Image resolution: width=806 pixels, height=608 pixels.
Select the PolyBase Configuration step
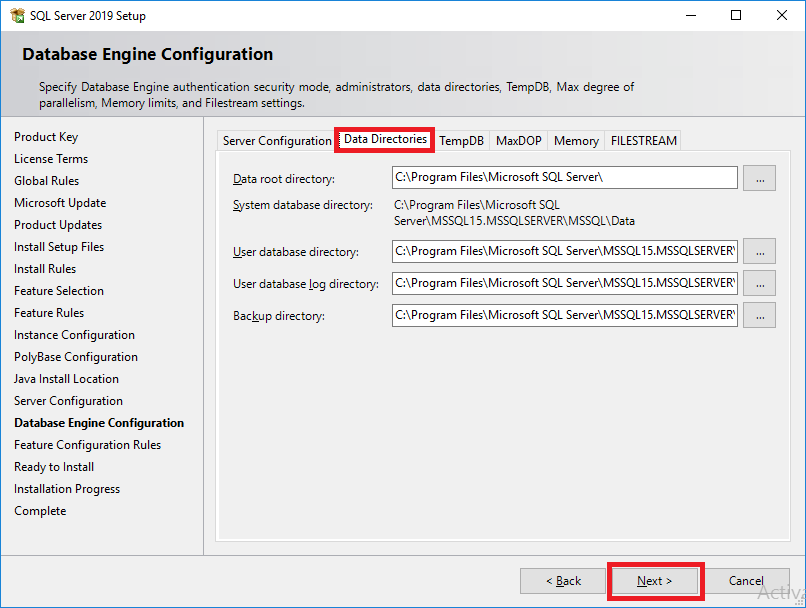[x=76, y=357]
